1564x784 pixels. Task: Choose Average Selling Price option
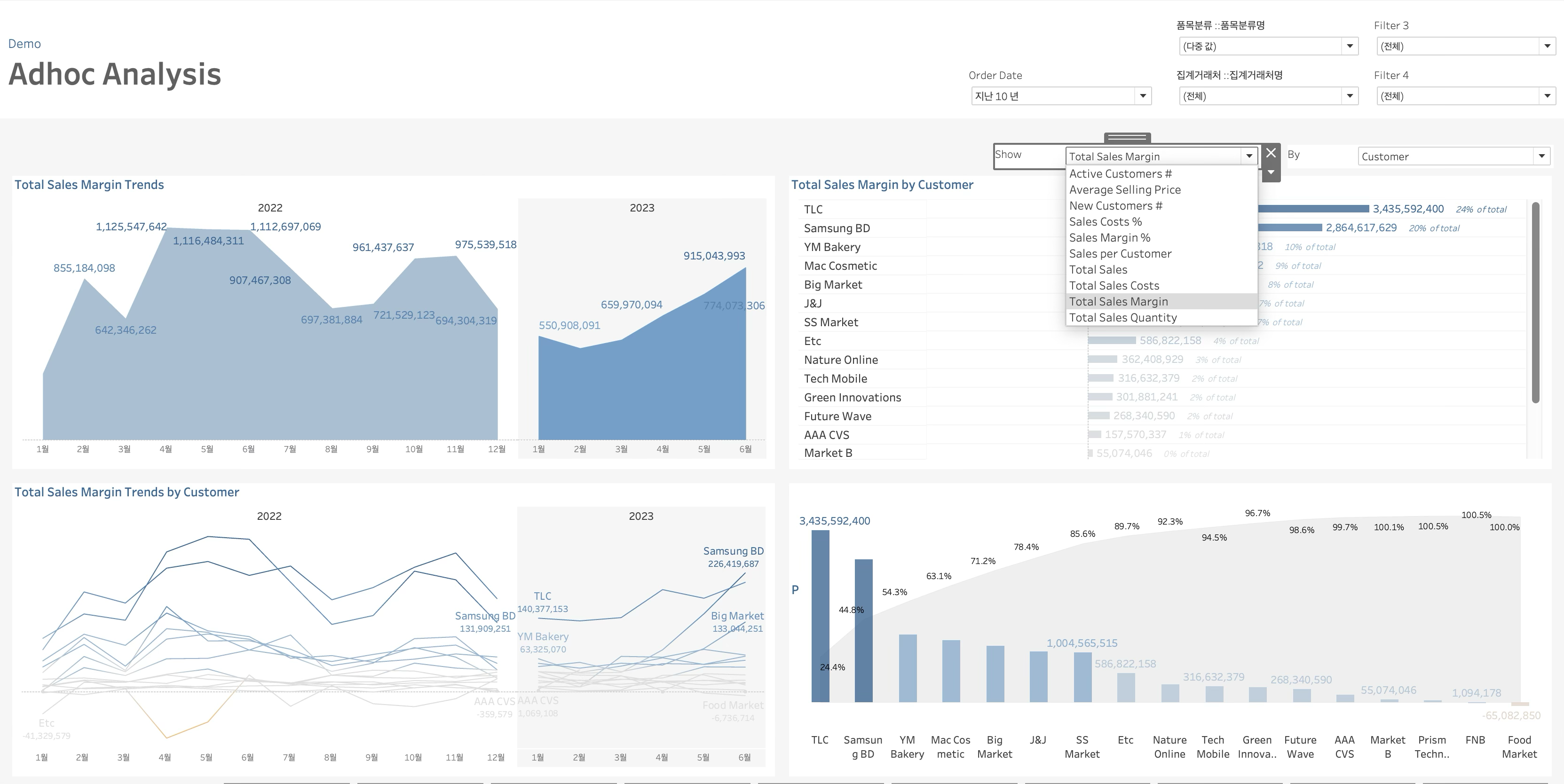[1124, 190]
